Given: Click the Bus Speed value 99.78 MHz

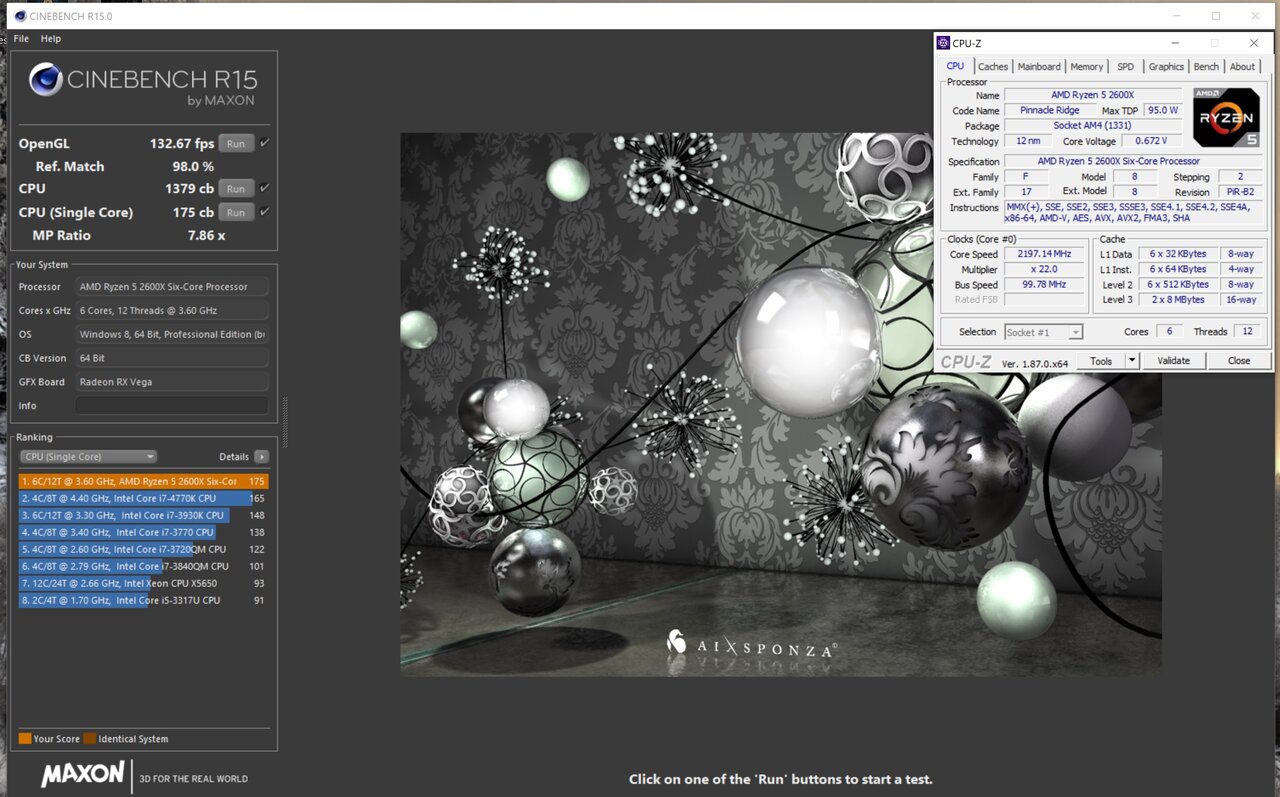Looking at the screenshot, I should [1045, 285].
